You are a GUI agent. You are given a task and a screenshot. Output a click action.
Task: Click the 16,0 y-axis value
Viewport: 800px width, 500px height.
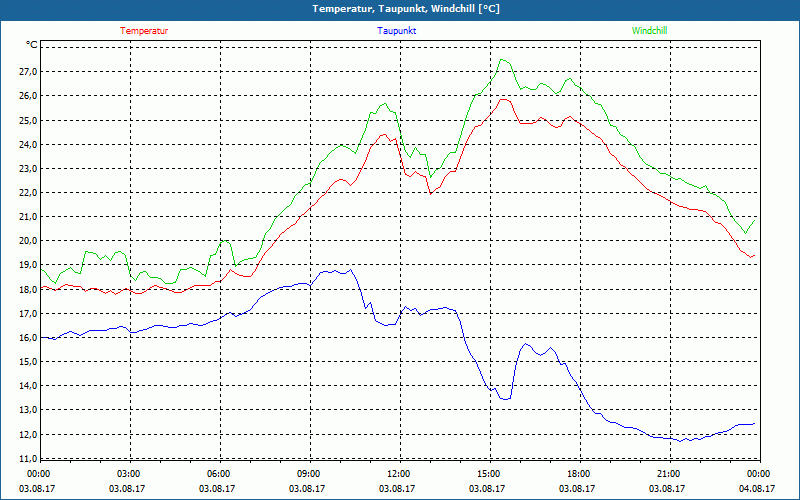28,337
